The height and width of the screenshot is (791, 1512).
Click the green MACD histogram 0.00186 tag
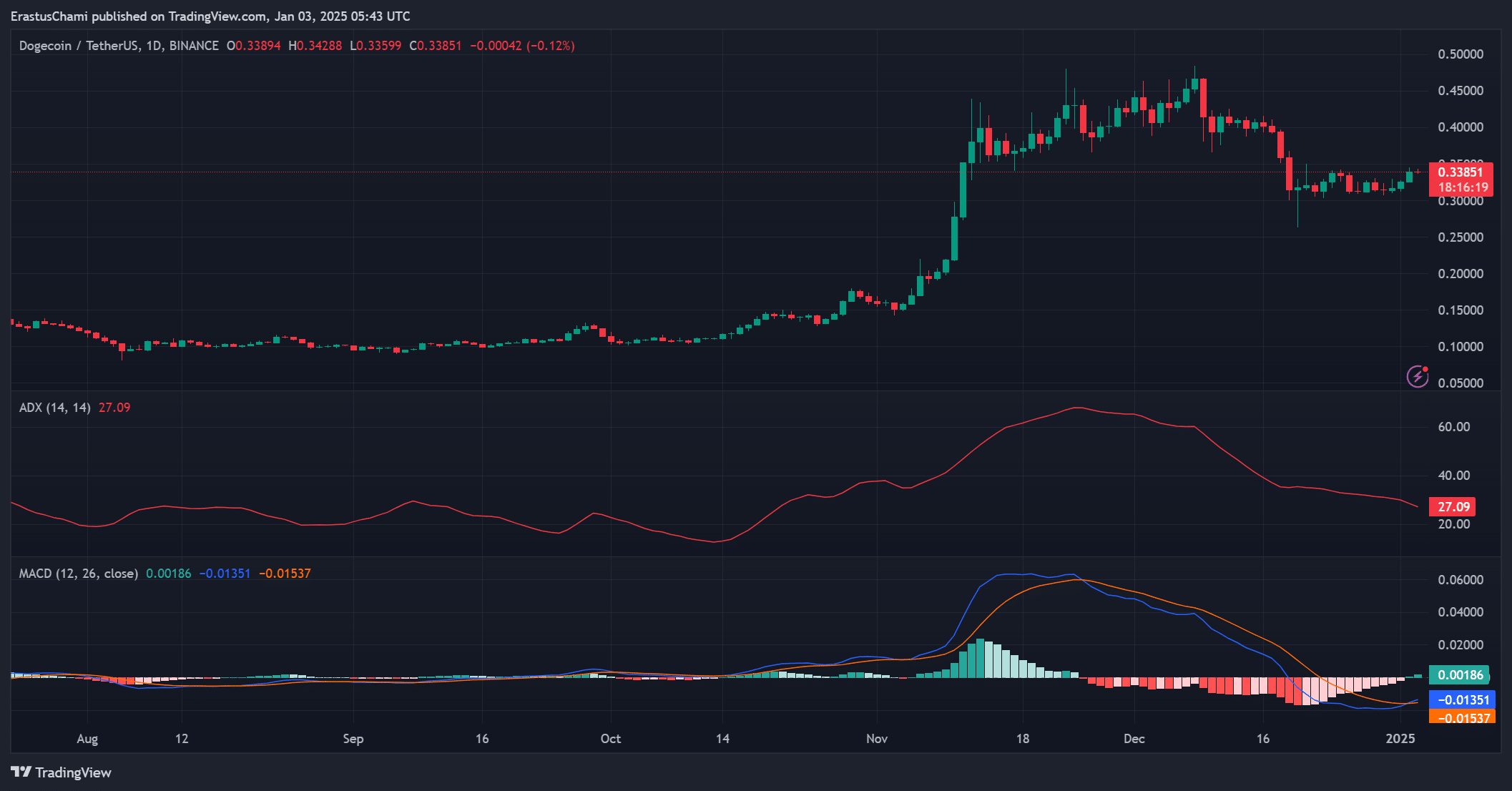coord(1459,675)
